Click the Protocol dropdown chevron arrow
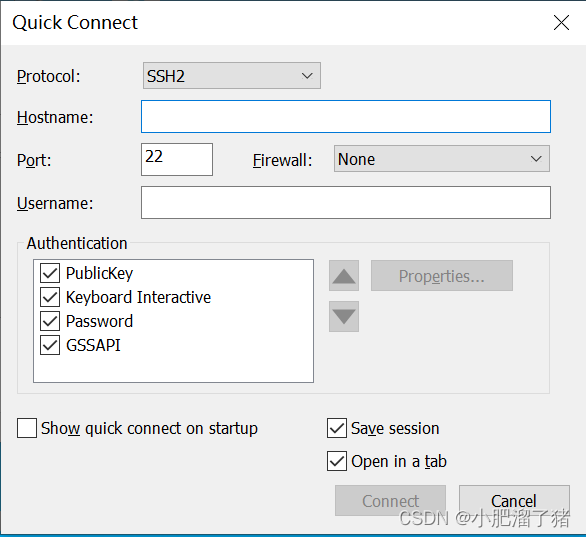Screen dimensions: 586x537 307,76
